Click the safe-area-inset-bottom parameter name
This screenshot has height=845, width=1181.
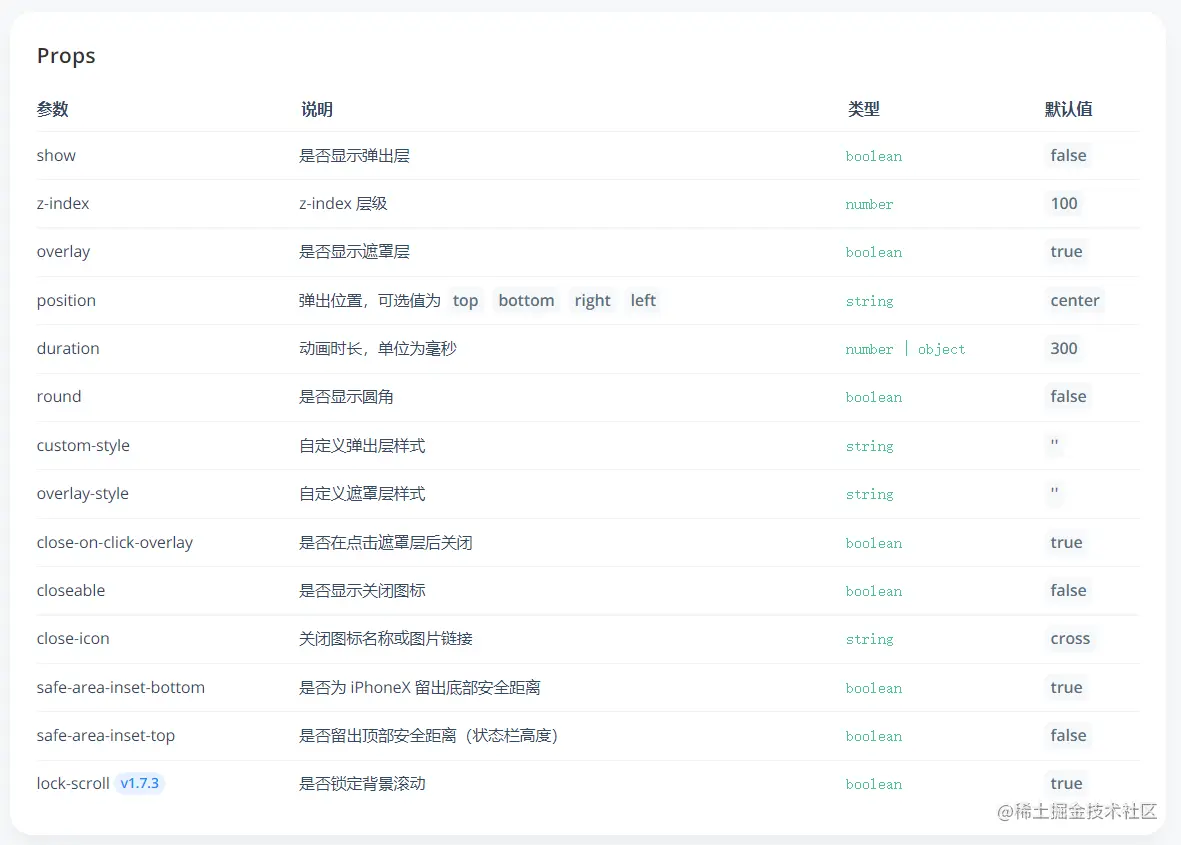(x=121, y=687)
